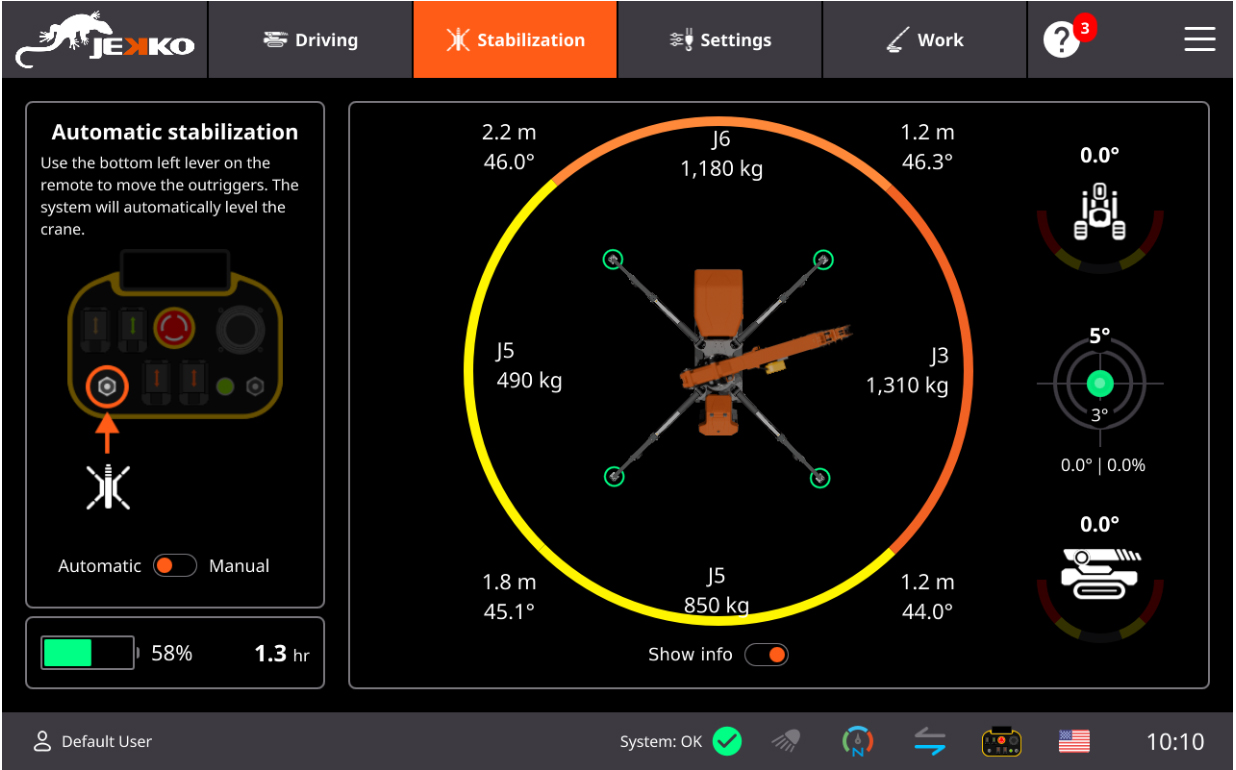
Task: Go to the Work tab
Action: coord(925,40)
